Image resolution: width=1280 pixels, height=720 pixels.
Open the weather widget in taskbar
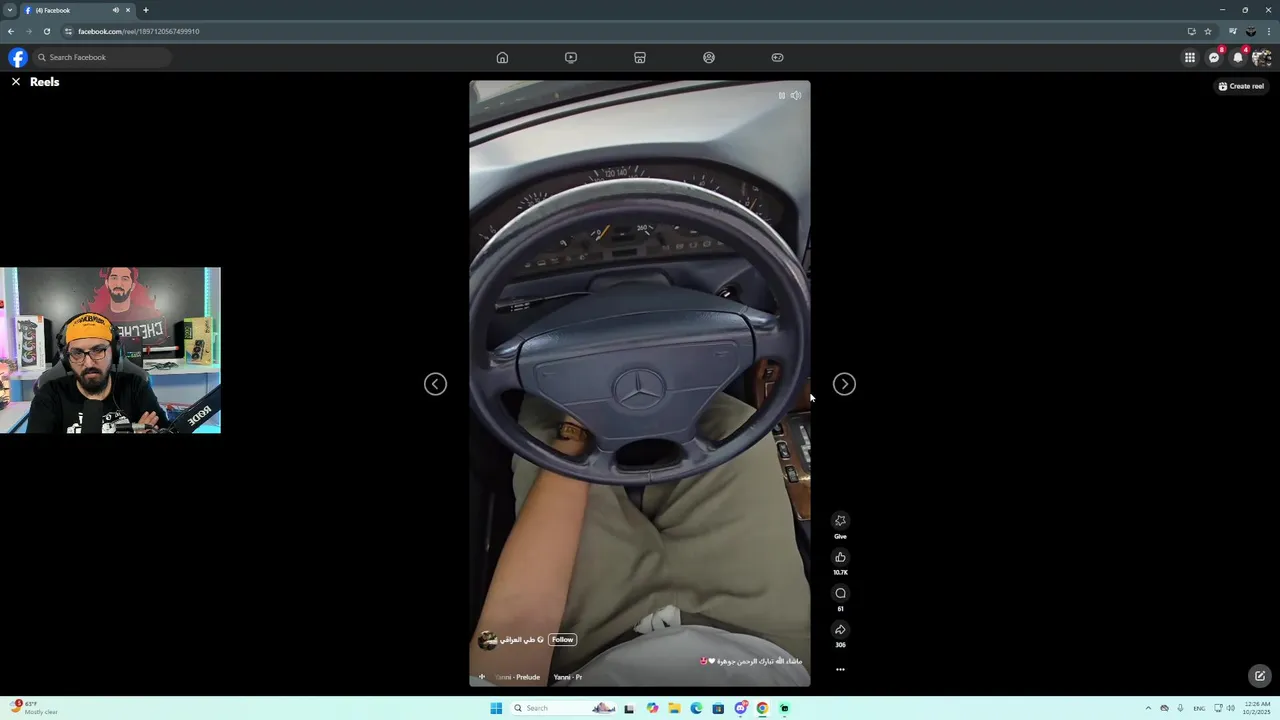pyautogui.click(x=35, y=708)
